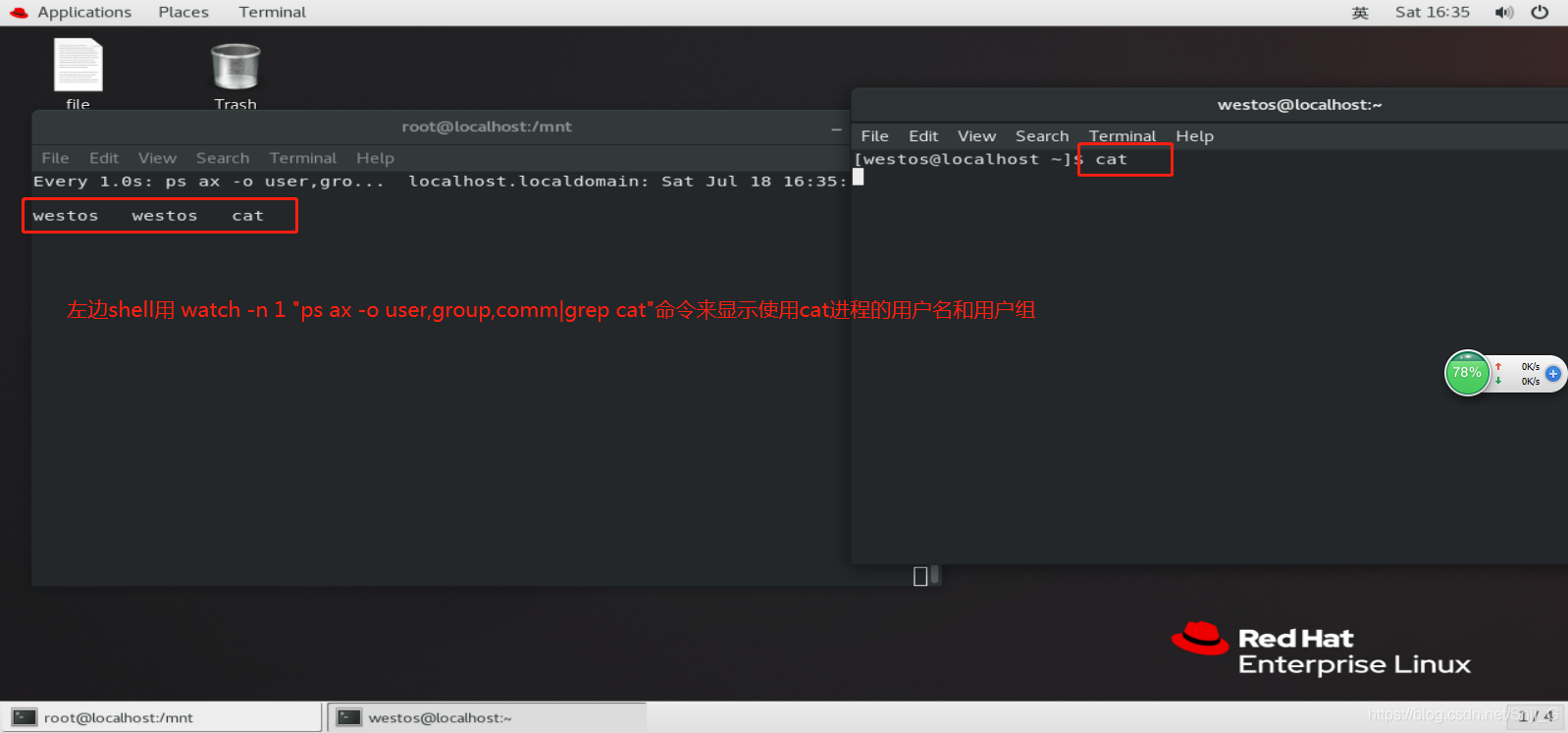
Task: Select the 'file' desktop icon
Action: 78,75
